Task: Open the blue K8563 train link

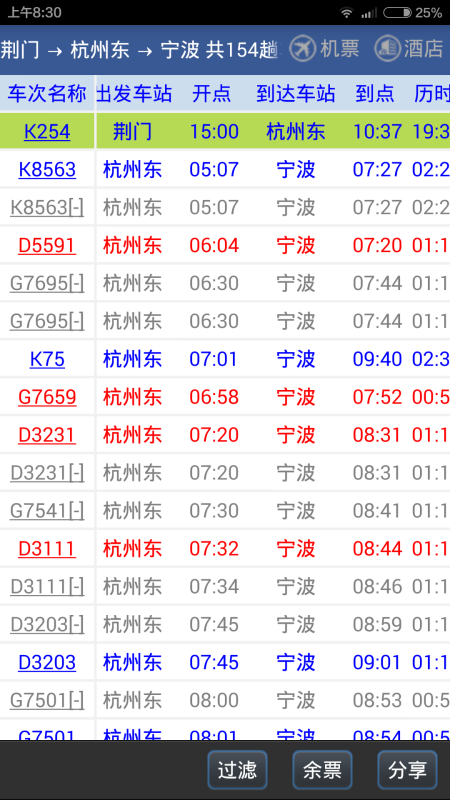Action: point(47,169)
